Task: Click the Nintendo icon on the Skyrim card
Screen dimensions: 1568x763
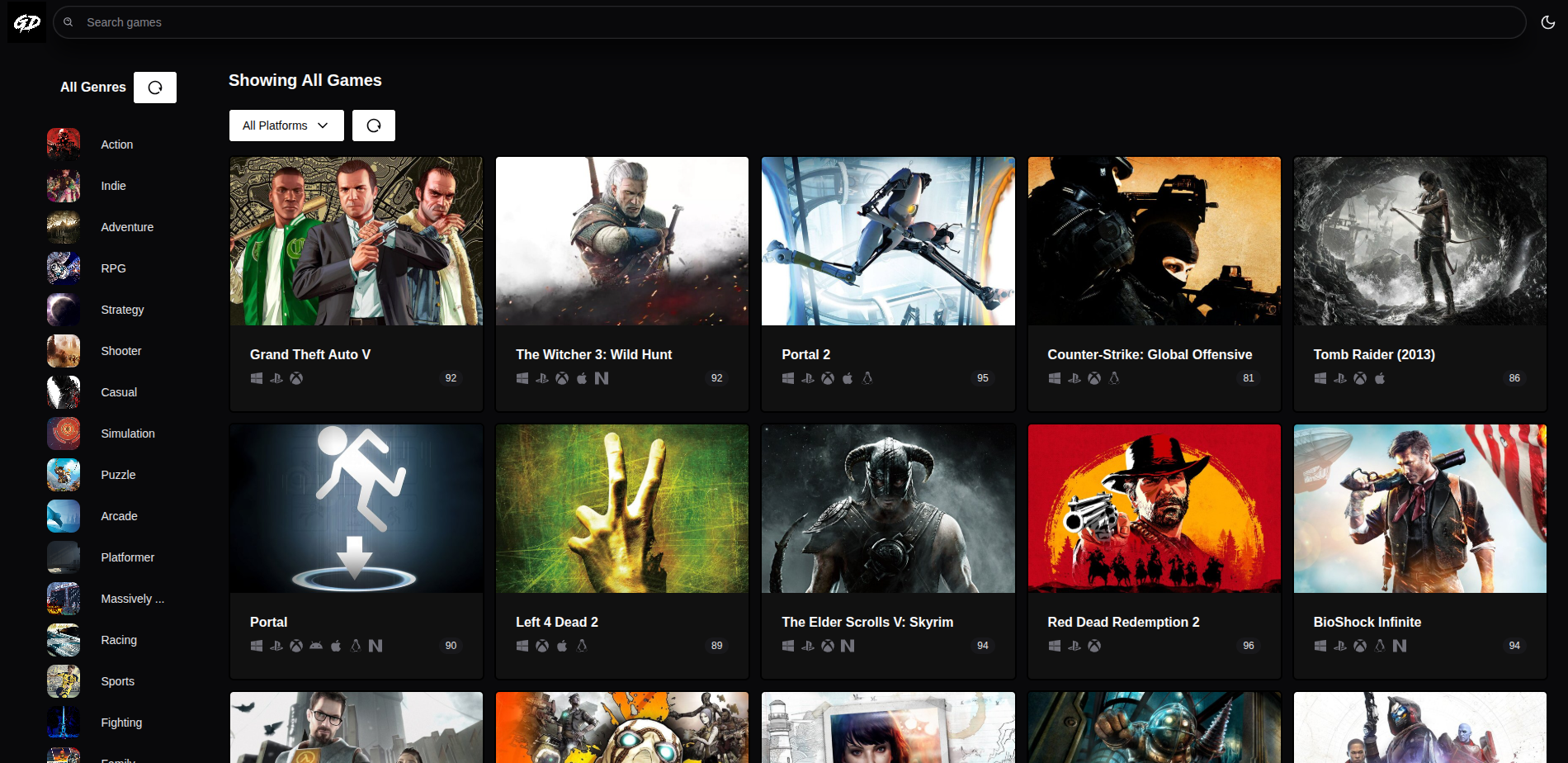Action: (848, 646)
